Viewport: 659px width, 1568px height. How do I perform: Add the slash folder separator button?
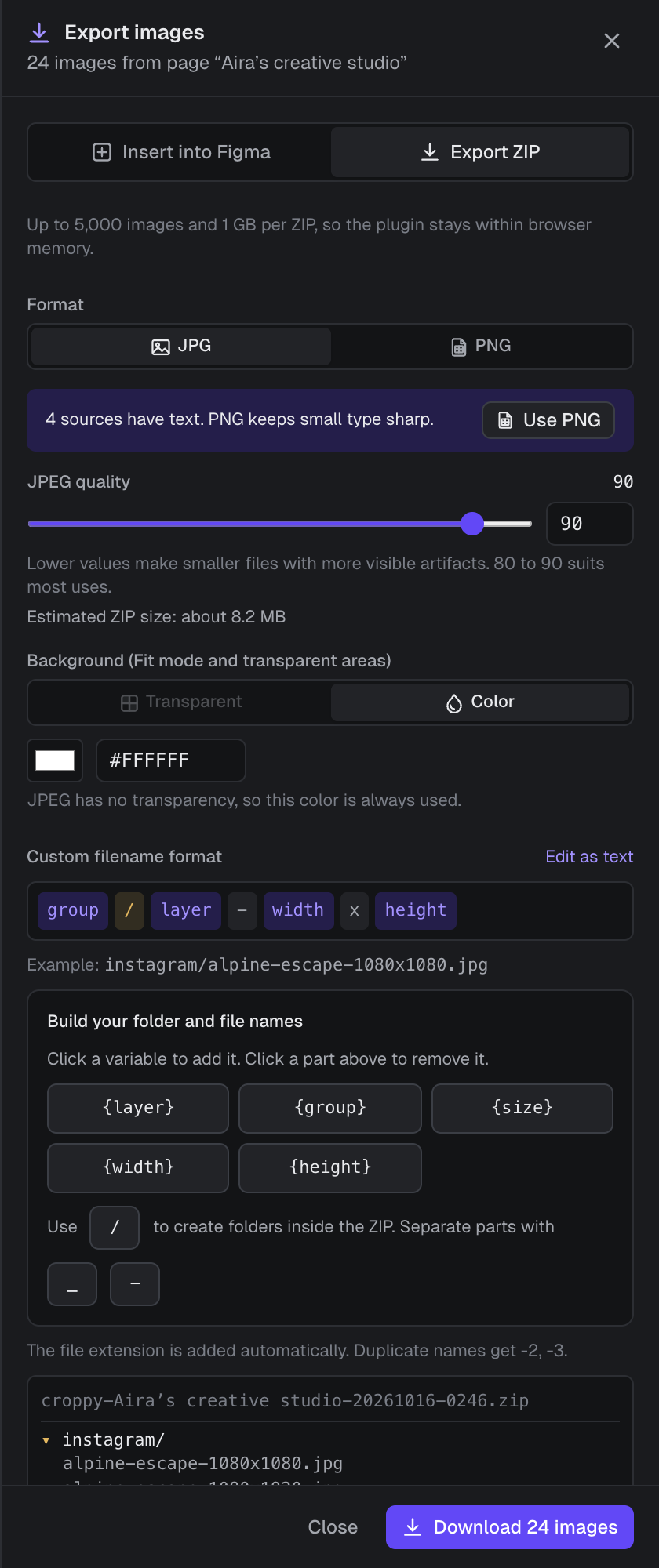115,1228
